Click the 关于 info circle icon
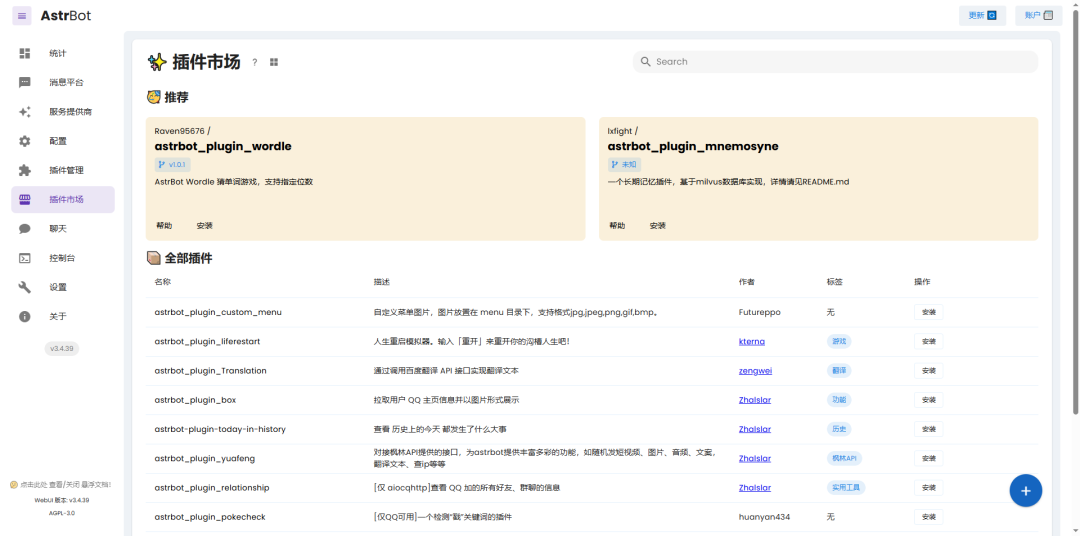Screen dimensions: 1080x536 25,316
